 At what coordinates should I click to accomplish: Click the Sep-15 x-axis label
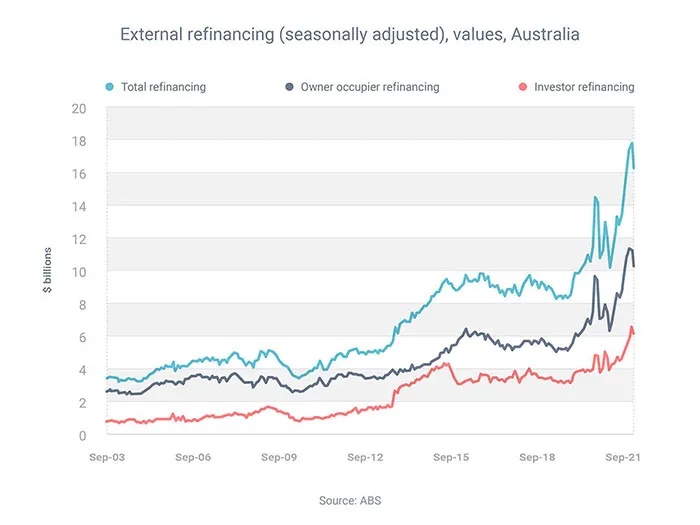click(451, 456)
